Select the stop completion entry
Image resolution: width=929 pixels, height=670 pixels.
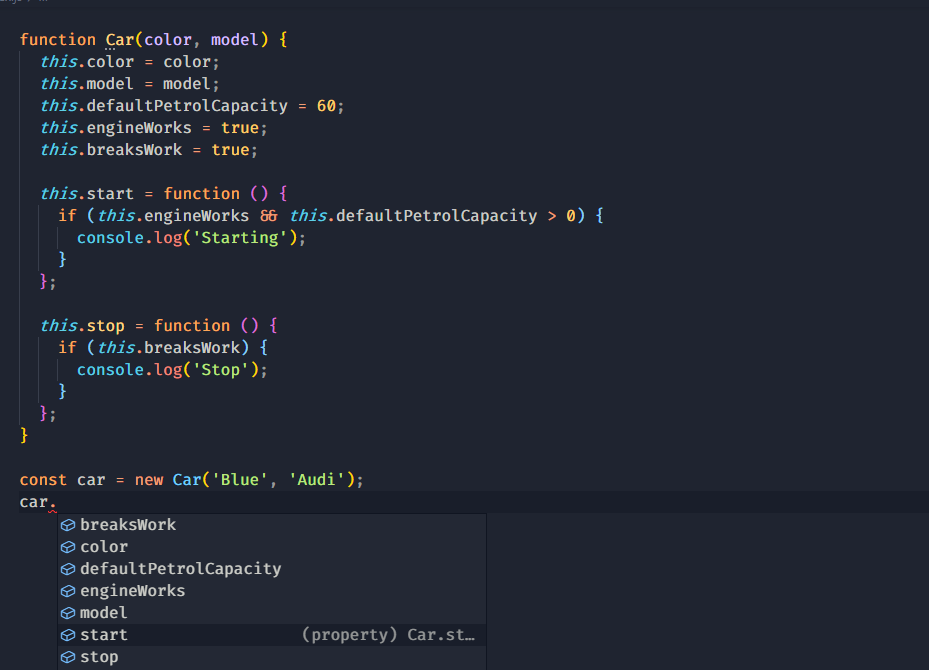(x=99, y=656)
